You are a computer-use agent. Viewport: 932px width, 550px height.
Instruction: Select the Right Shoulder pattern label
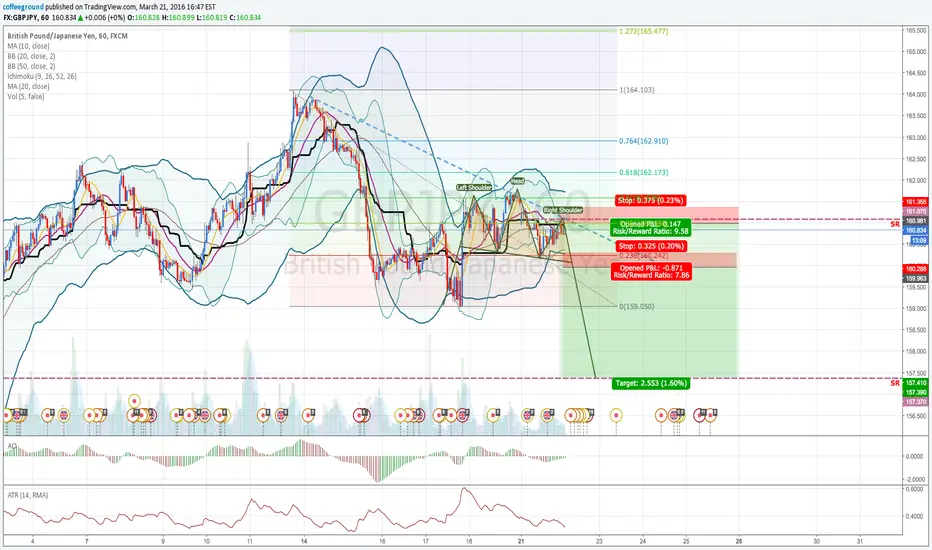pos(562,210)
